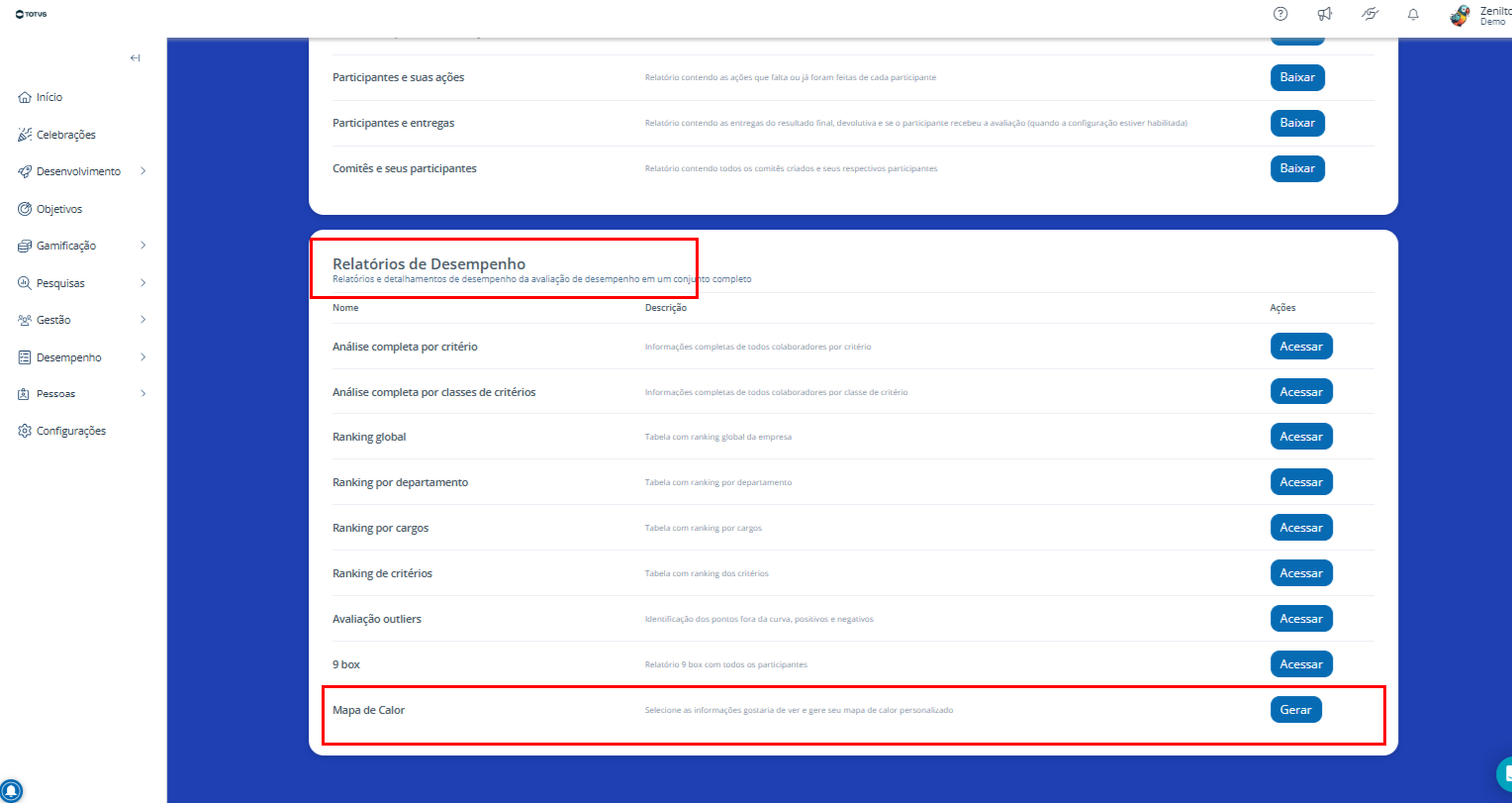
Task: Expand the Desempenho submenu chevron
Action: click(x=143, y=357)
